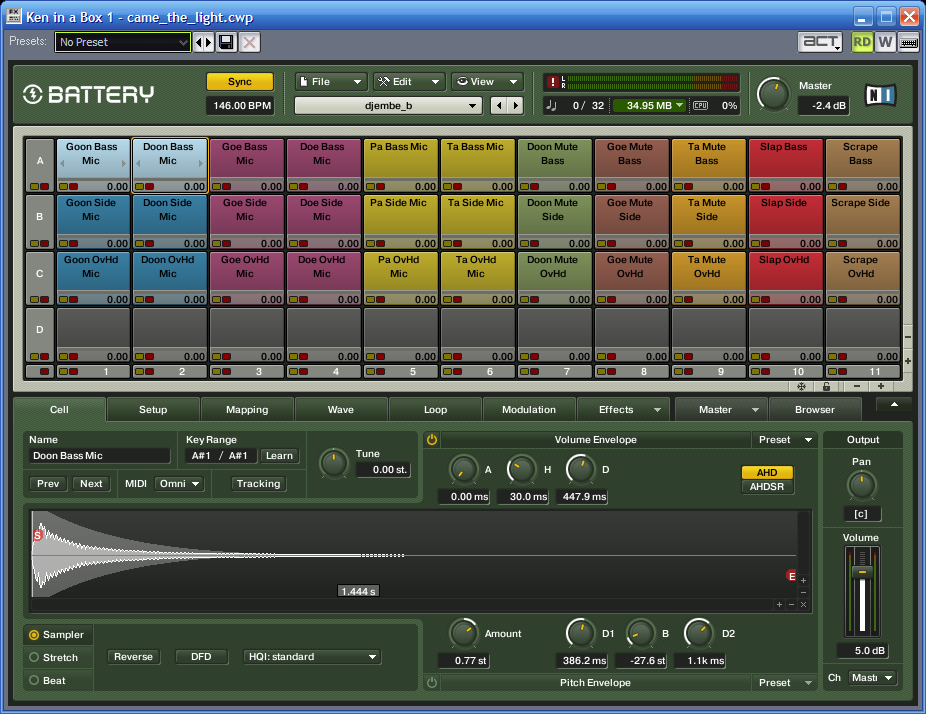Image resolution: width=926 pixels, height=714 pixels.
Task: Click the Master volume knob
Action: coord(774,95)
